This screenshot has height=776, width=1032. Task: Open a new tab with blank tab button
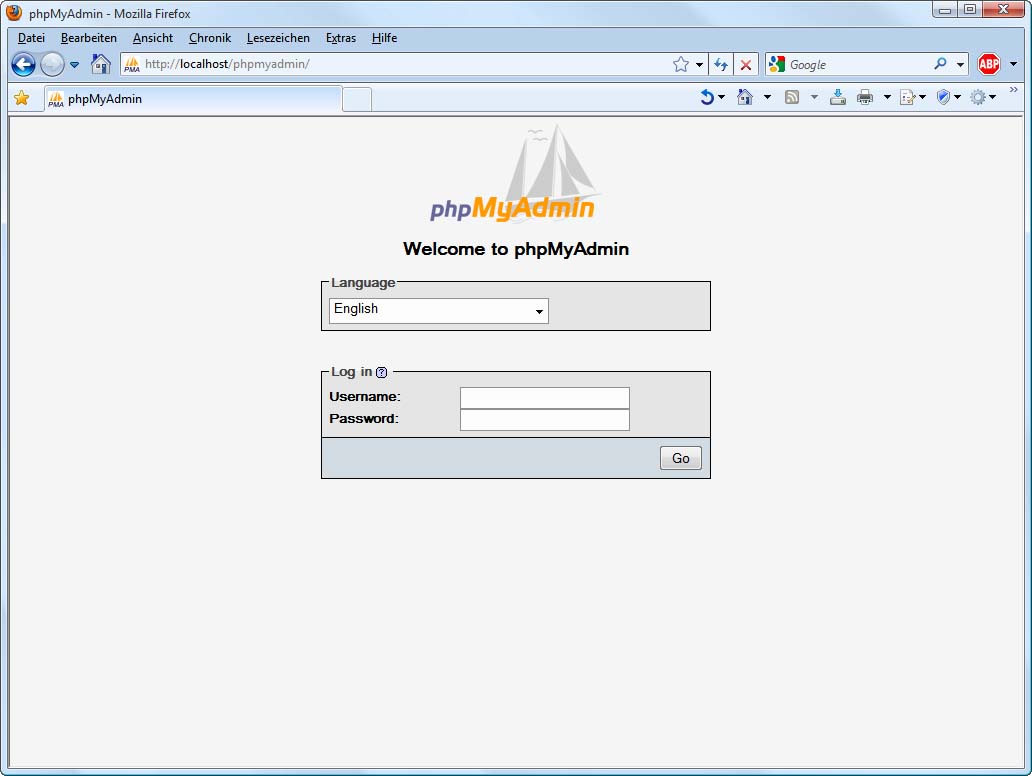(x=357, y=99)
